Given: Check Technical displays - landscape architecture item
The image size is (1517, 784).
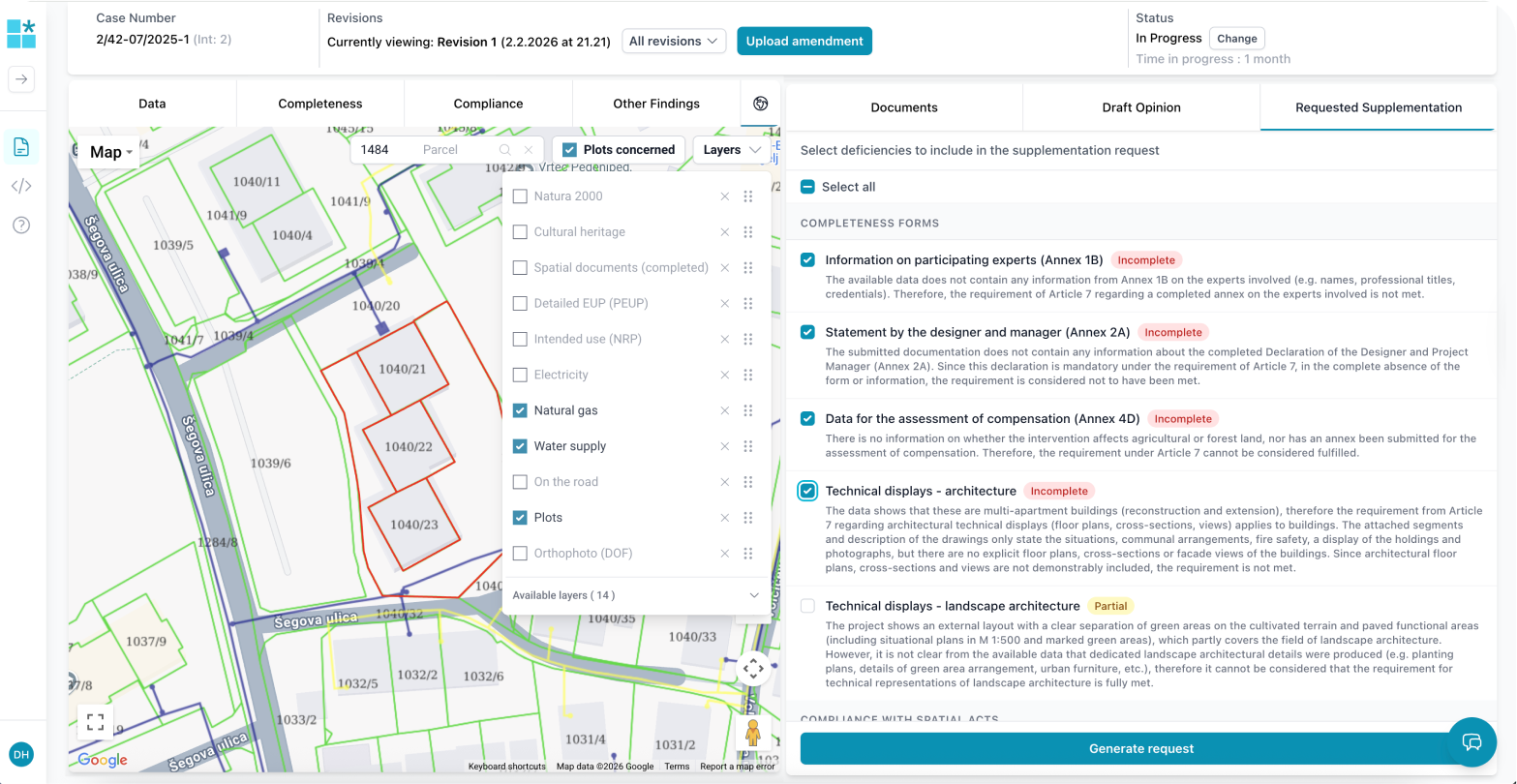Looking at the screenshot, I should click(x=807, y=606).
